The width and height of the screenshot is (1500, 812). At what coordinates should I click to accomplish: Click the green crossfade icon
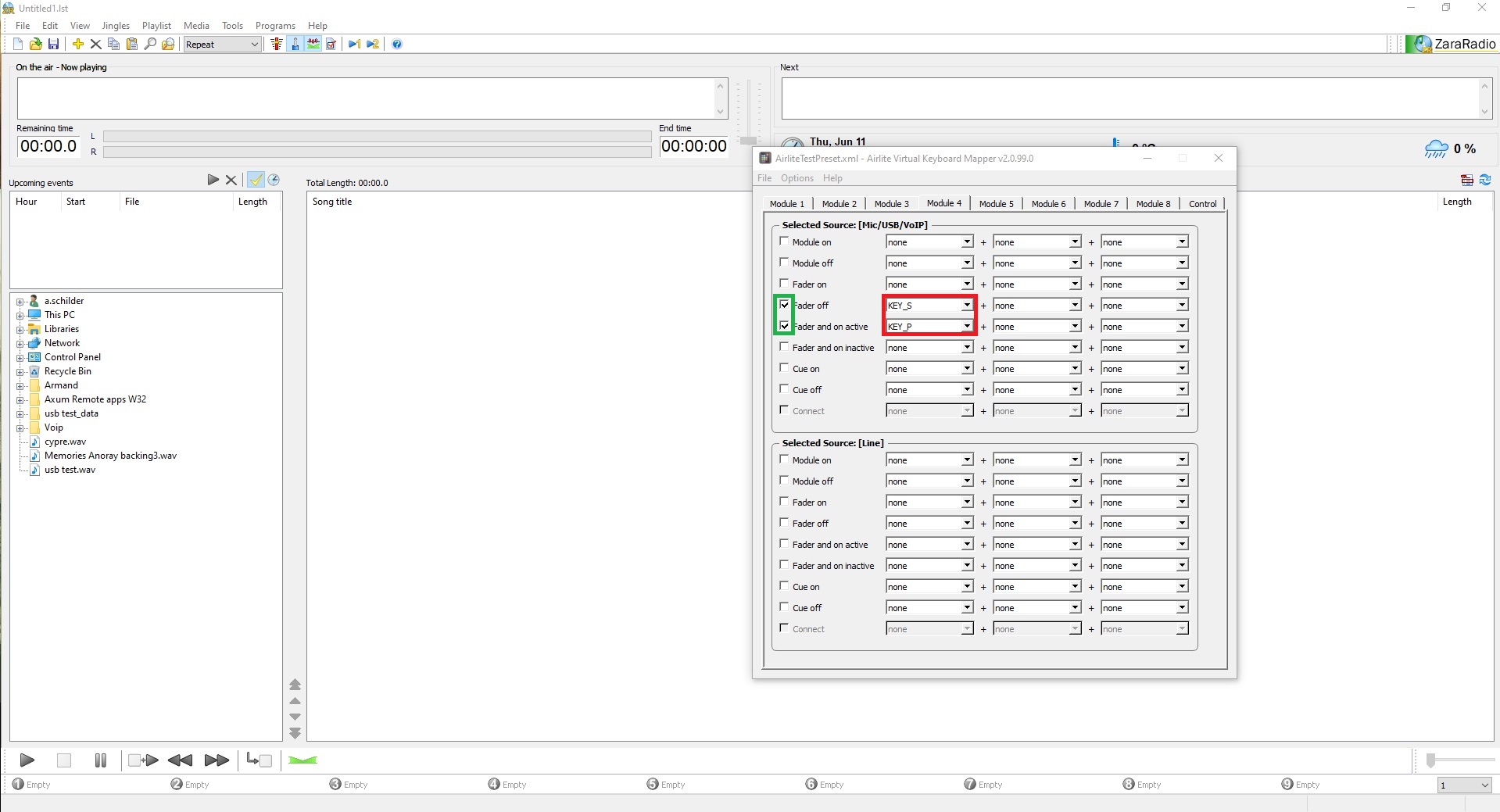[x=303, y=760]
